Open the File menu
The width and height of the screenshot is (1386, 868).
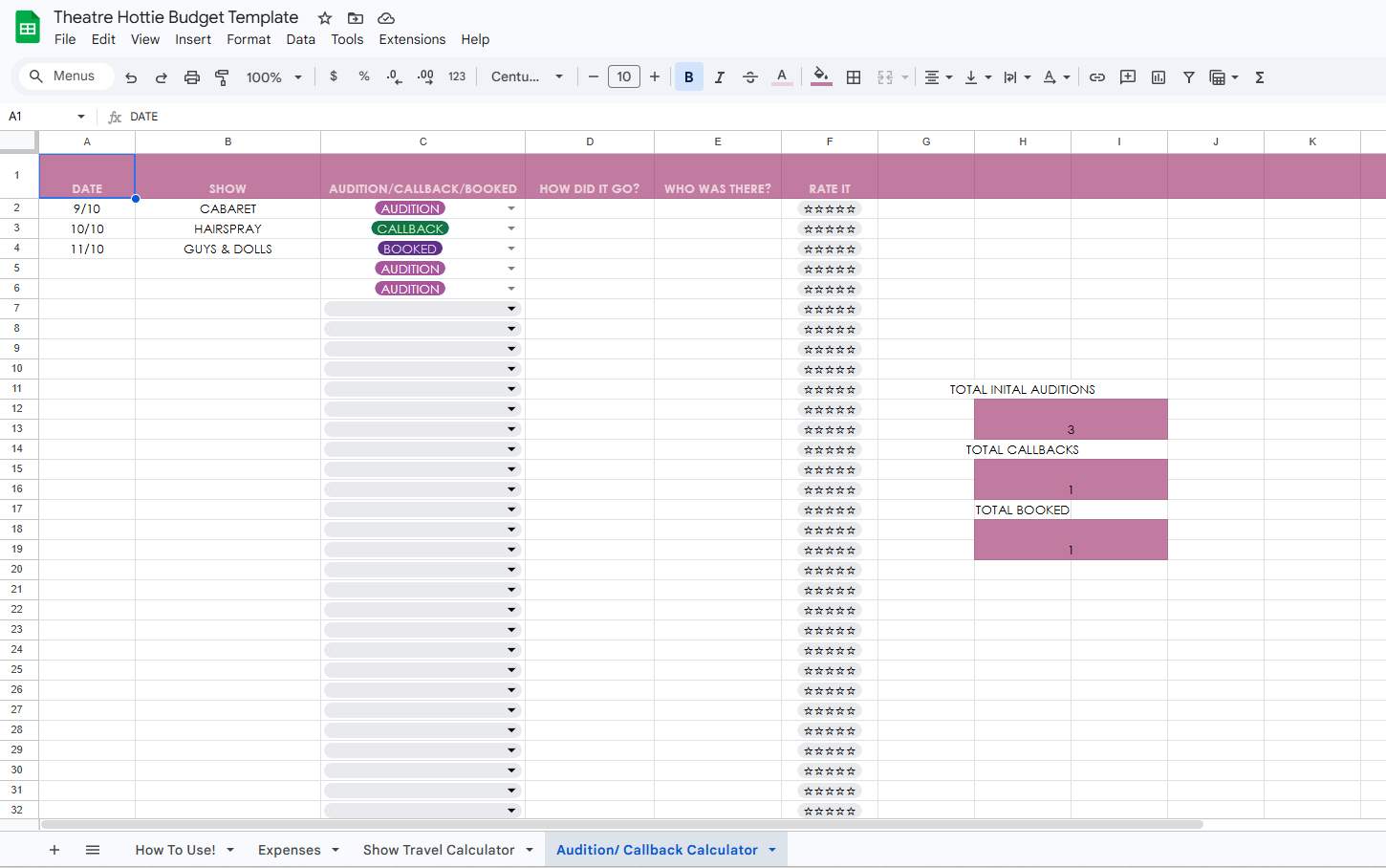pyautogui.click(x=65, y=39)
